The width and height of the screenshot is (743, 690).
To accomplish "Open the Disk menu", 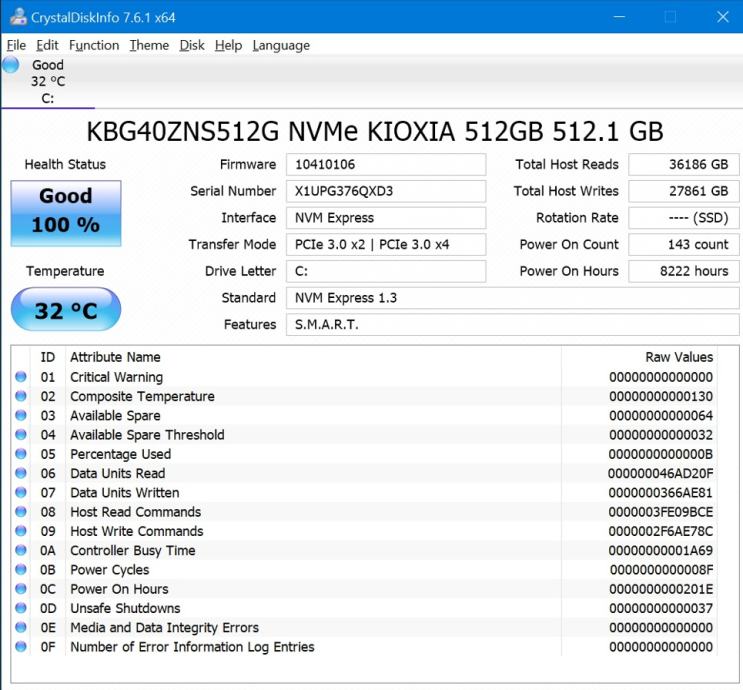I will tap(192, 45).
